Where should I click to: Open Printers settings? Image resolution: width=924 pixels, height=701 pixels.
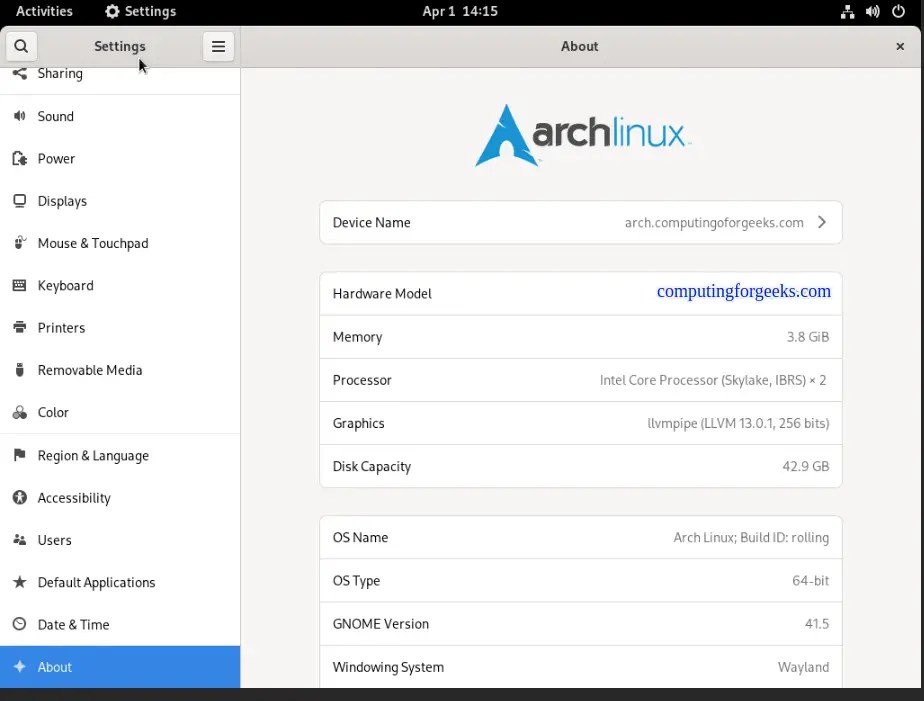pos(60,327)
